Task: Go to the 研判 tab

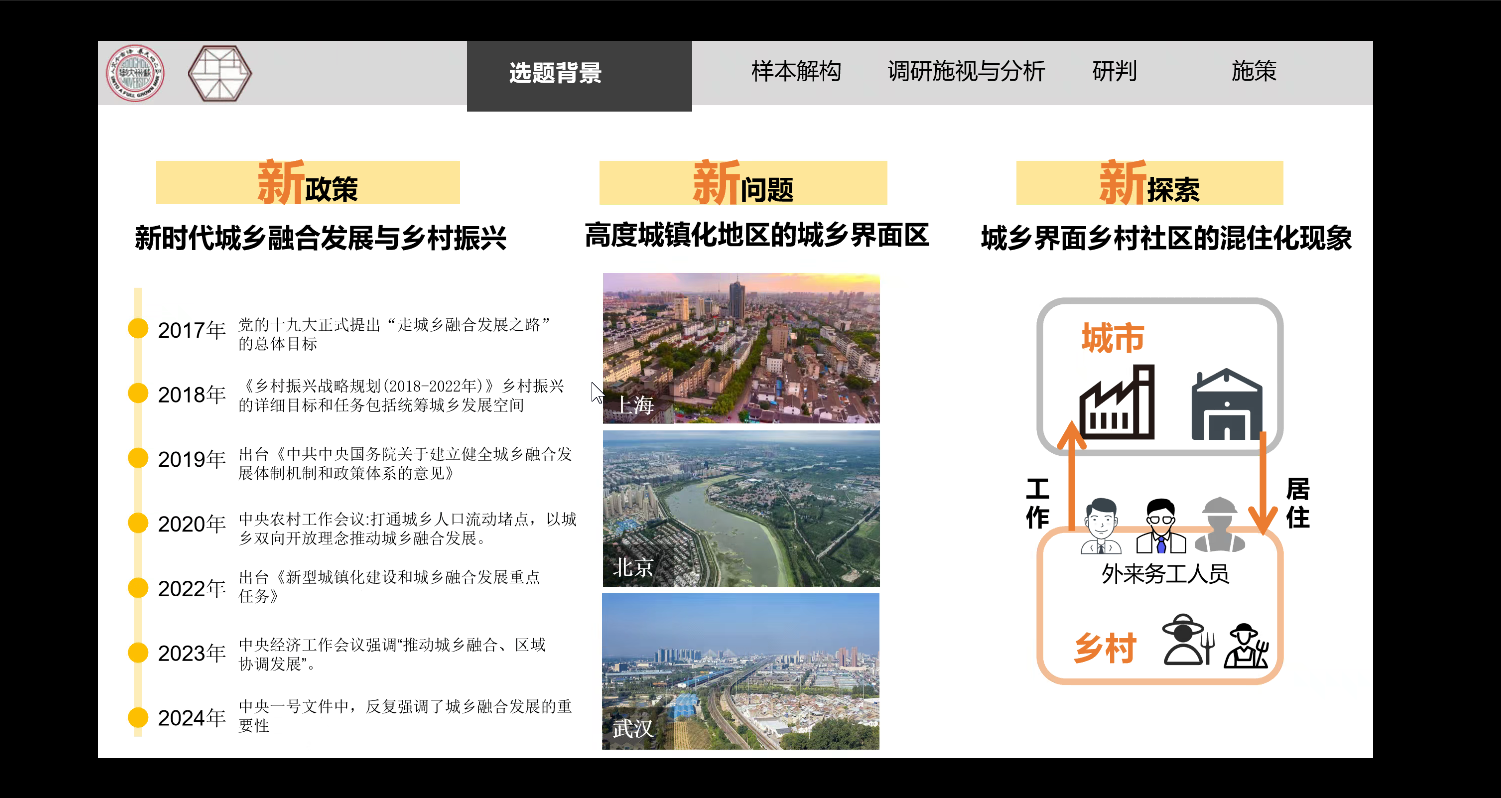Action: click(1114, 71)
